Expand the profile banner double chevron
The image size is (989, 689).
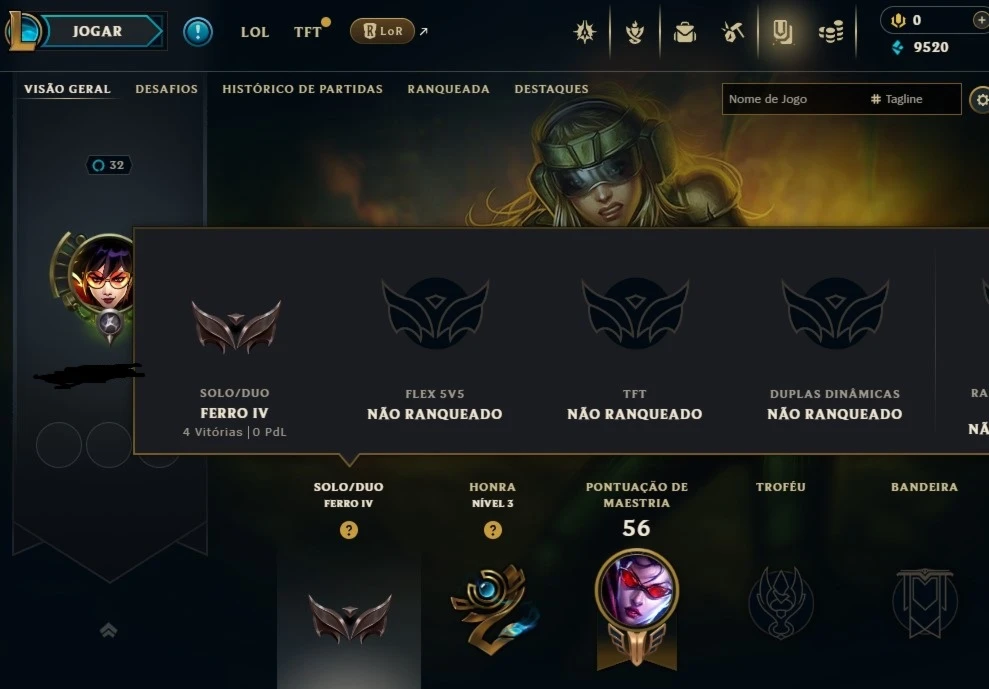(108, 630)
